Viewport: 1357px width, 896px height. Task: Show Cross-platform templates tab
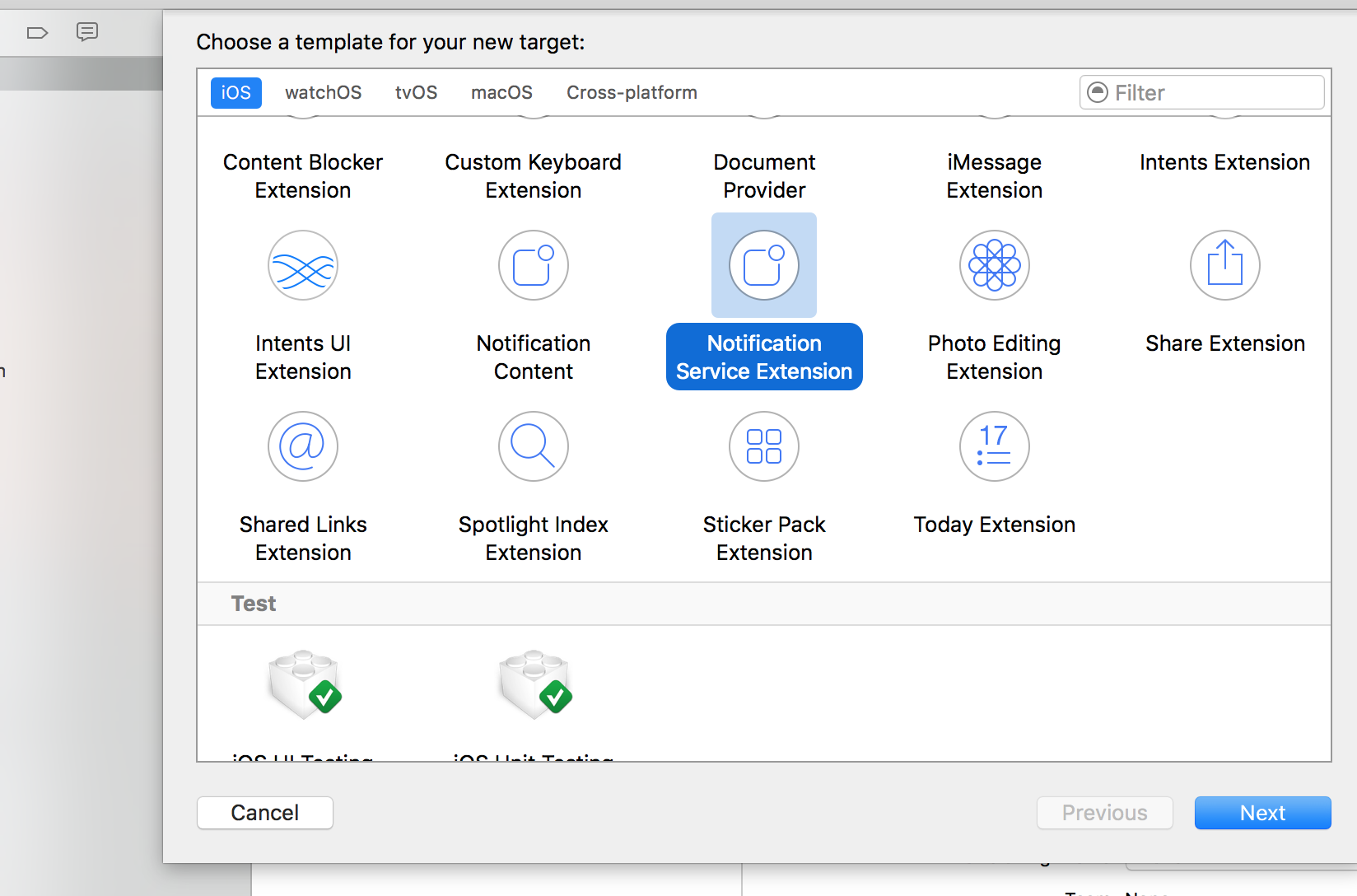click(632, 93)
